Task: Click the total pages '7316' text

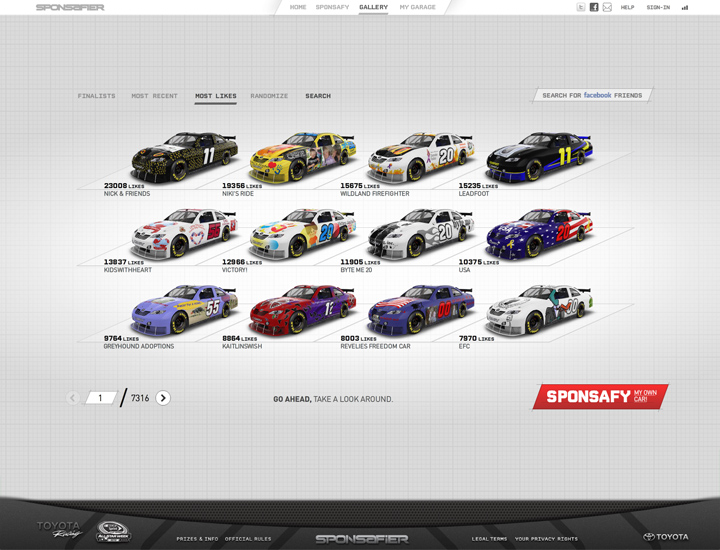Action: pyautogui.click(x=140, y=398)
